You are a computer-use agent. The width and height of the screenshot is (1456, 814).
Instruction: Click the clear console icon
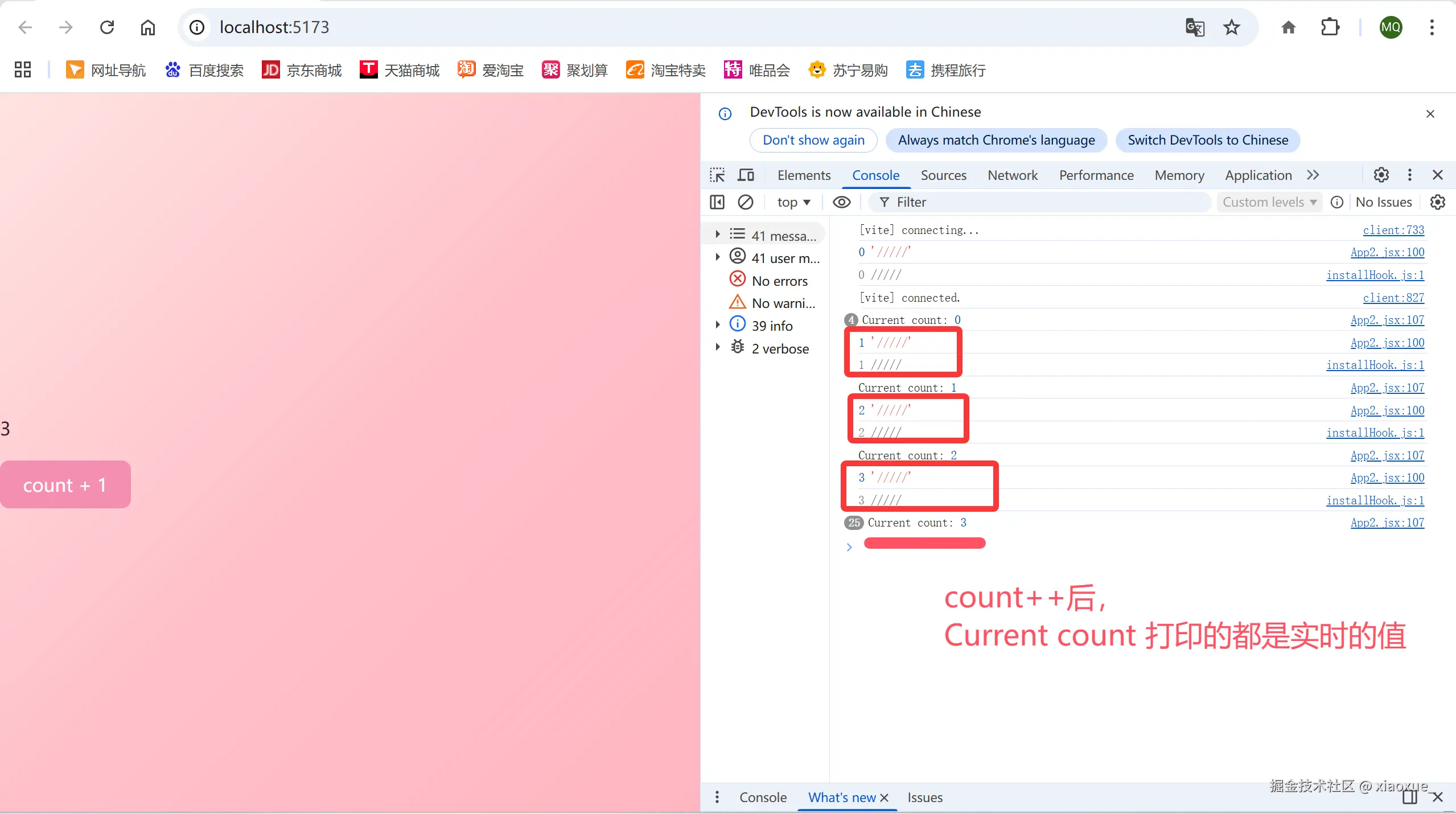pos(746,202)
